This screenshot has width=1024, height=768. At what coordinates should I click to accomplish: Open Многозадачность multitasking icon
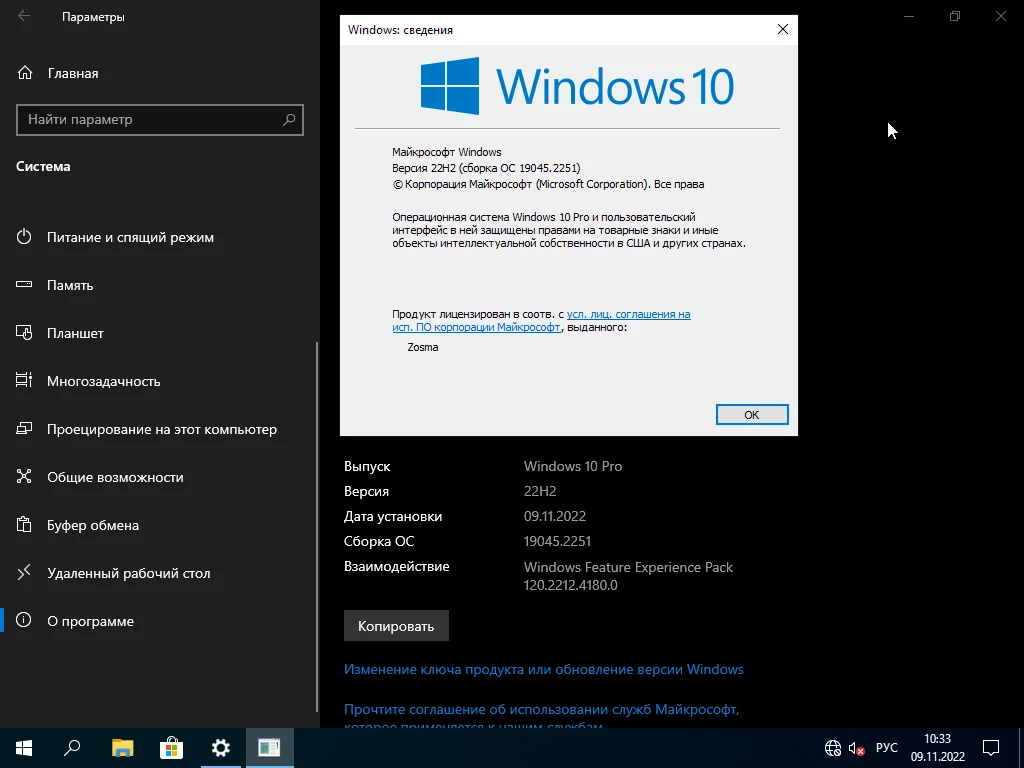pos(25,381)
